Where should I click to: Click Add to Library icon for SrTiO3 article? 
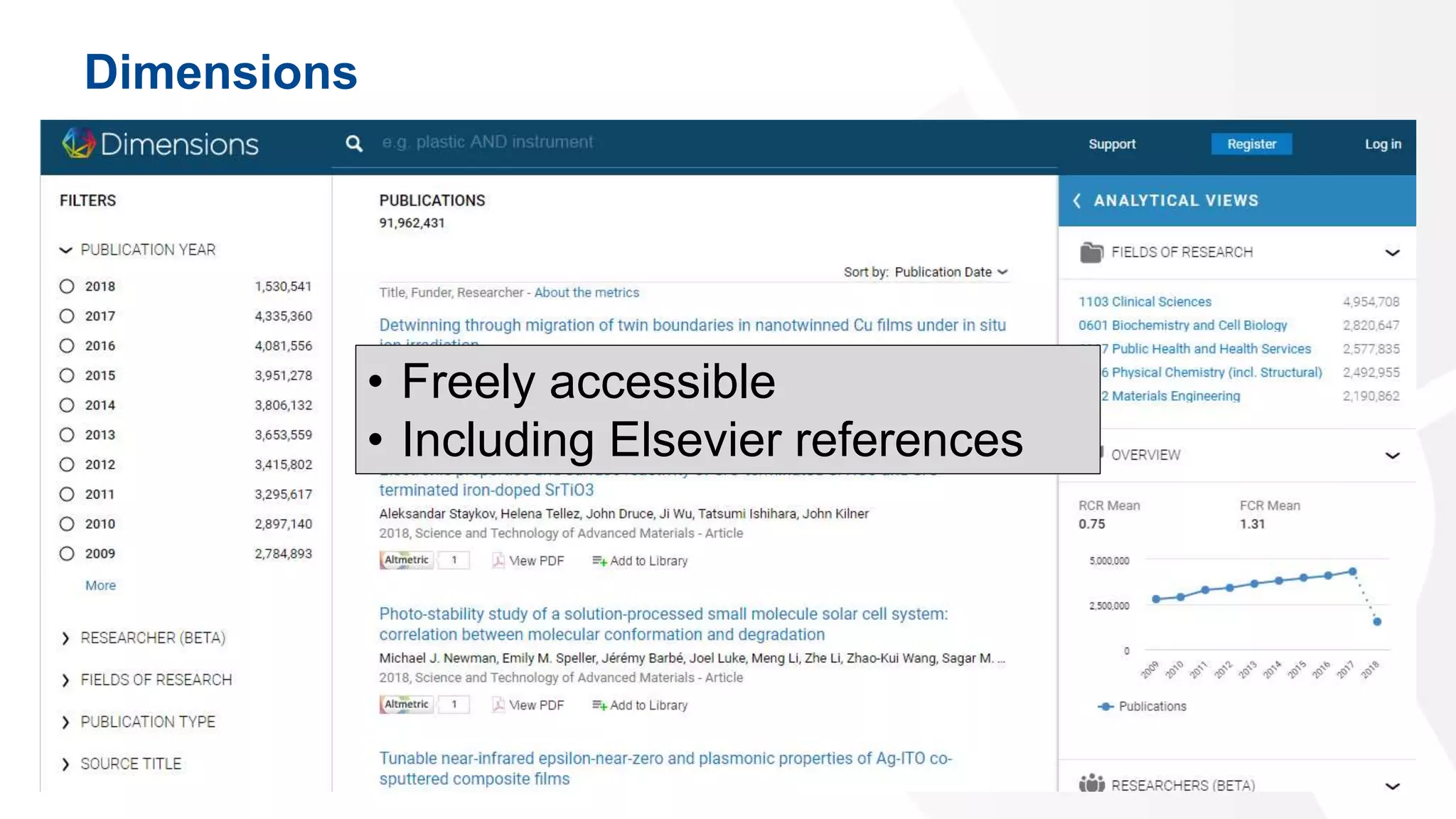coord(599,561)
